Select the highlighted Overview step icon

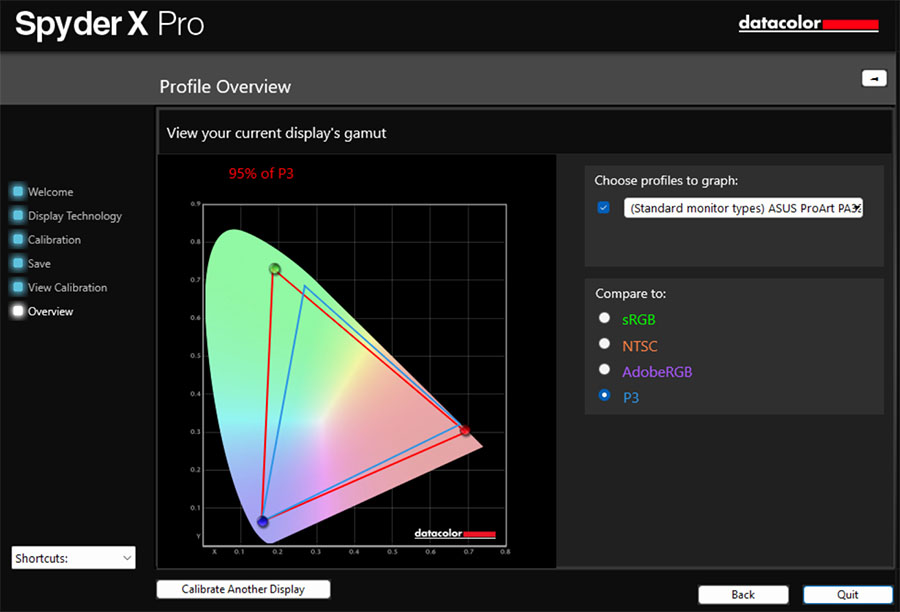pyautogui.click(x=15, y=311)
